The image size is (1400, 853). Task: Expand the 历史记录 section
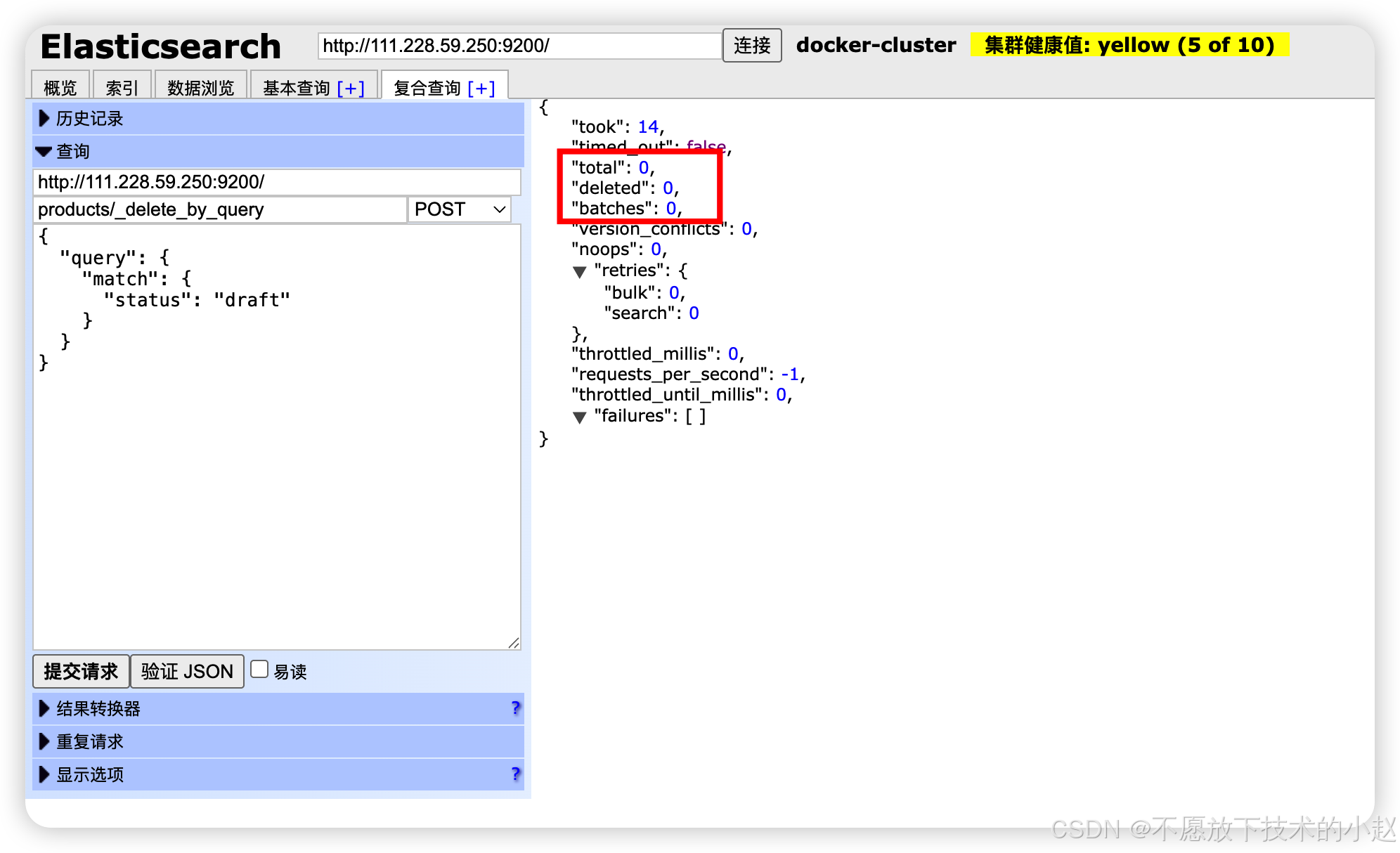(x=89, y=118)
